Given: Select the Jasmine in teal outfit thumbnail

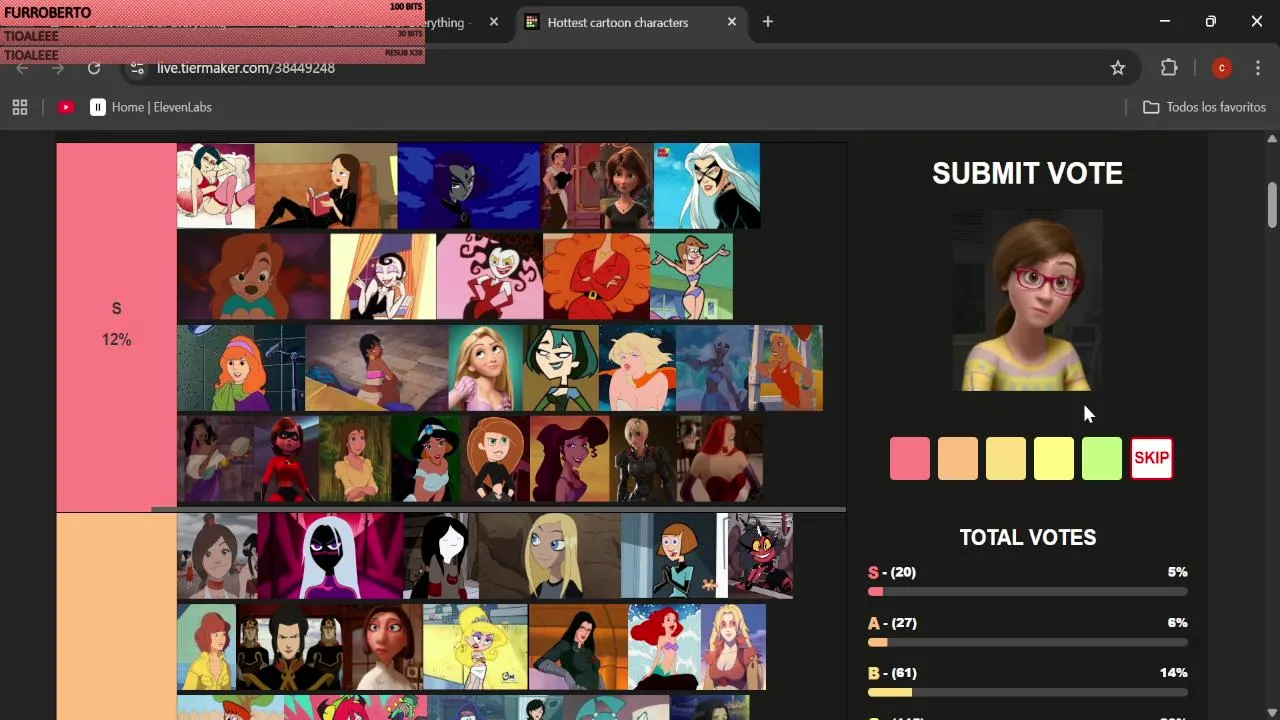Looking at the screenshot, I should (x=426, y=458).
